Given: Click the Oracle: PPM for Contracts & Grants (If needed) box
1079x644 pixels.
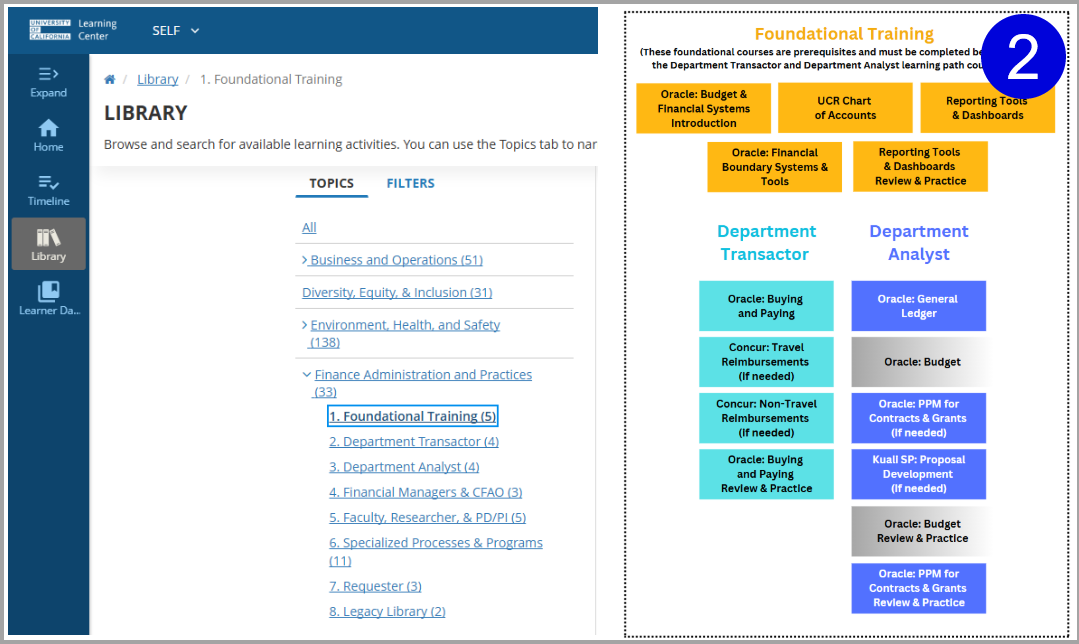Looking at the screenshot, I should [919, 418].
